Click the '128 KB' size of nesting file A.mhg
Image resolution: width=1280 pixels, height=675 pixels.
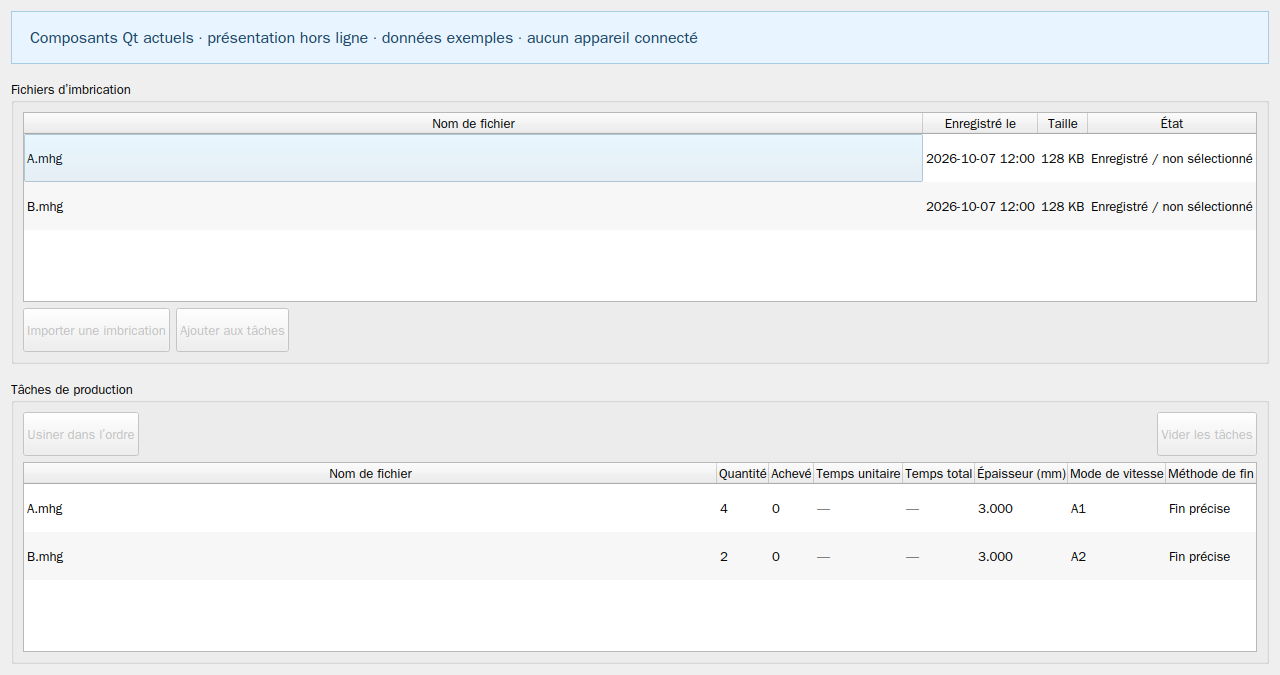[1063, 158]
